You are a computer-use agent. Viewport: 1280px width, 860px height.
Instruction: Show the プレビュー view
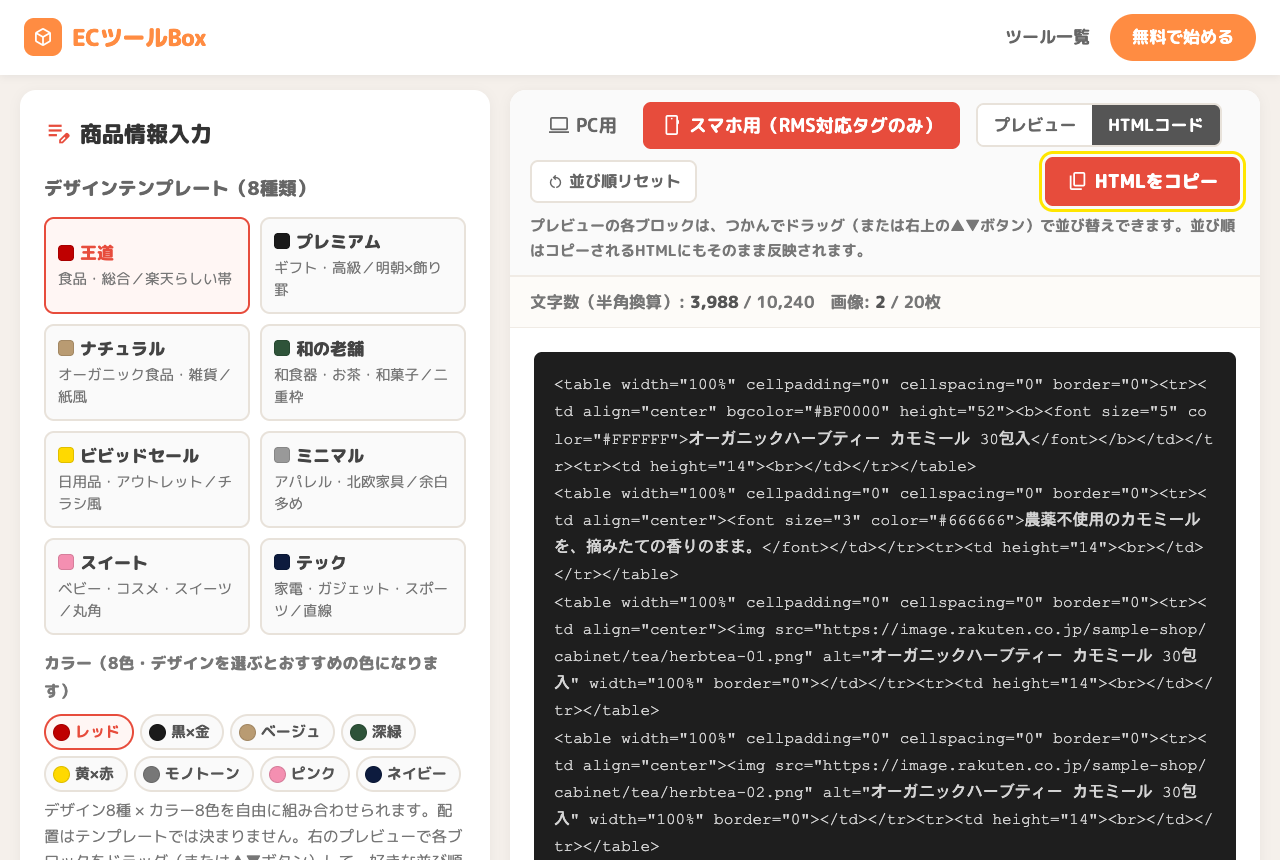(x=1035, y=125)
